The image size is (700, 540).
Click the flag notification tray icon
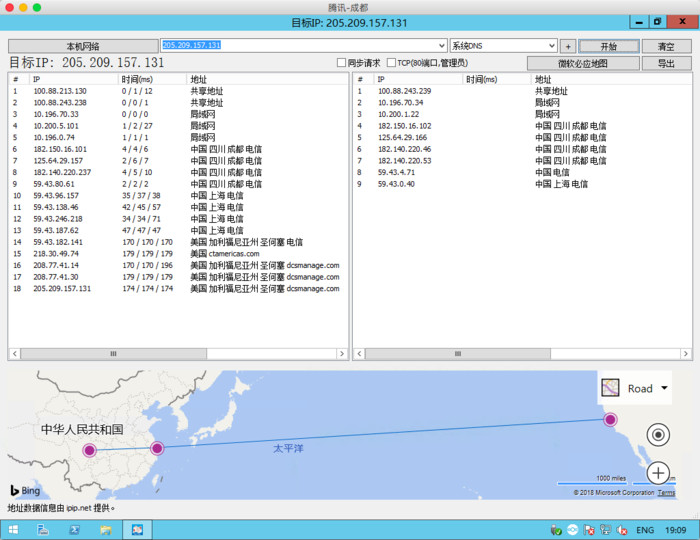click(x=589, y=530)
